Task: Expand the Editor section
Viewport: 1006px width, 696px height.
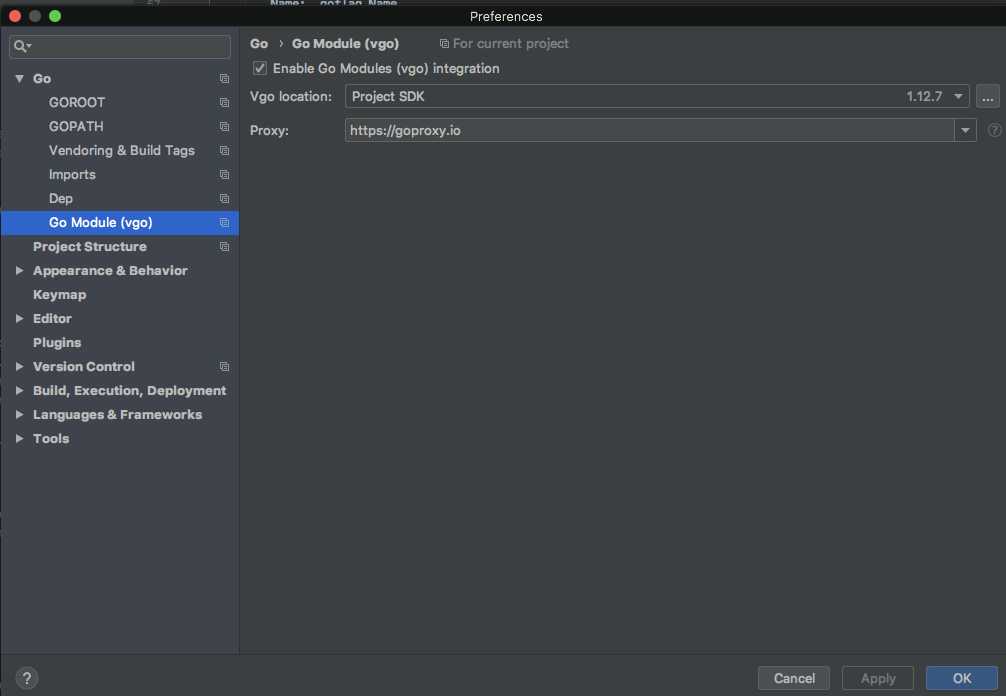Action: coord(20,318)
